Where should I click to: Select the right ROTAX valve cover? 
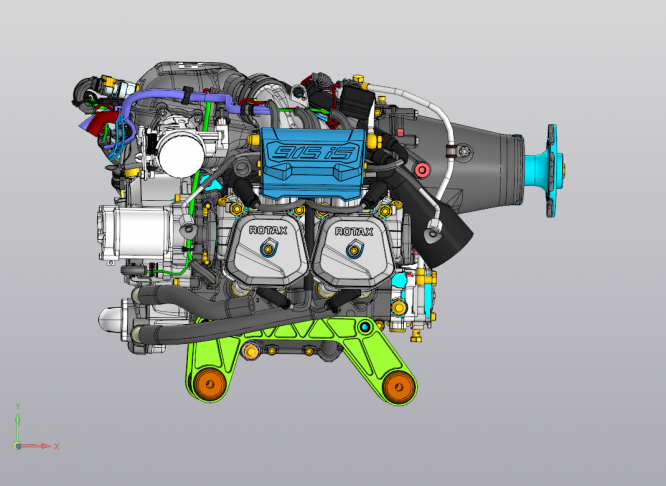353,250
